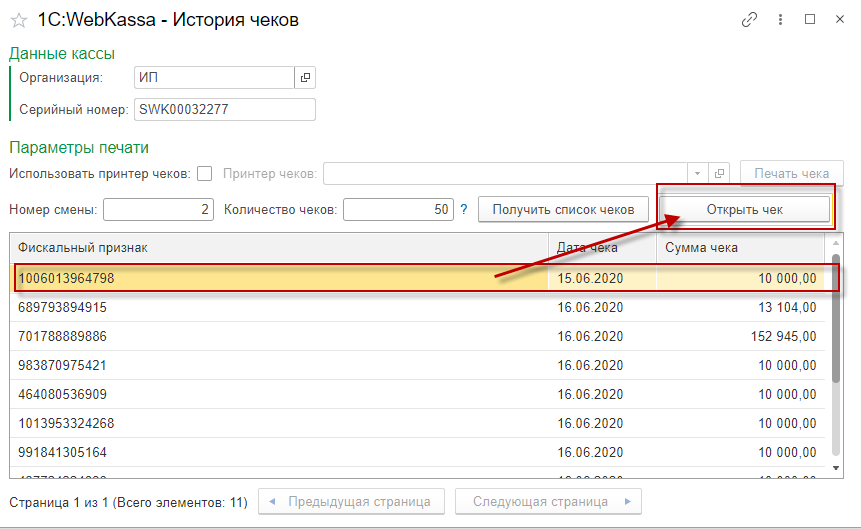Image resolution: width=861 pixels, height=529 pixels.
Task: Go to Следующая страница
Action: (x=548, y=502)
